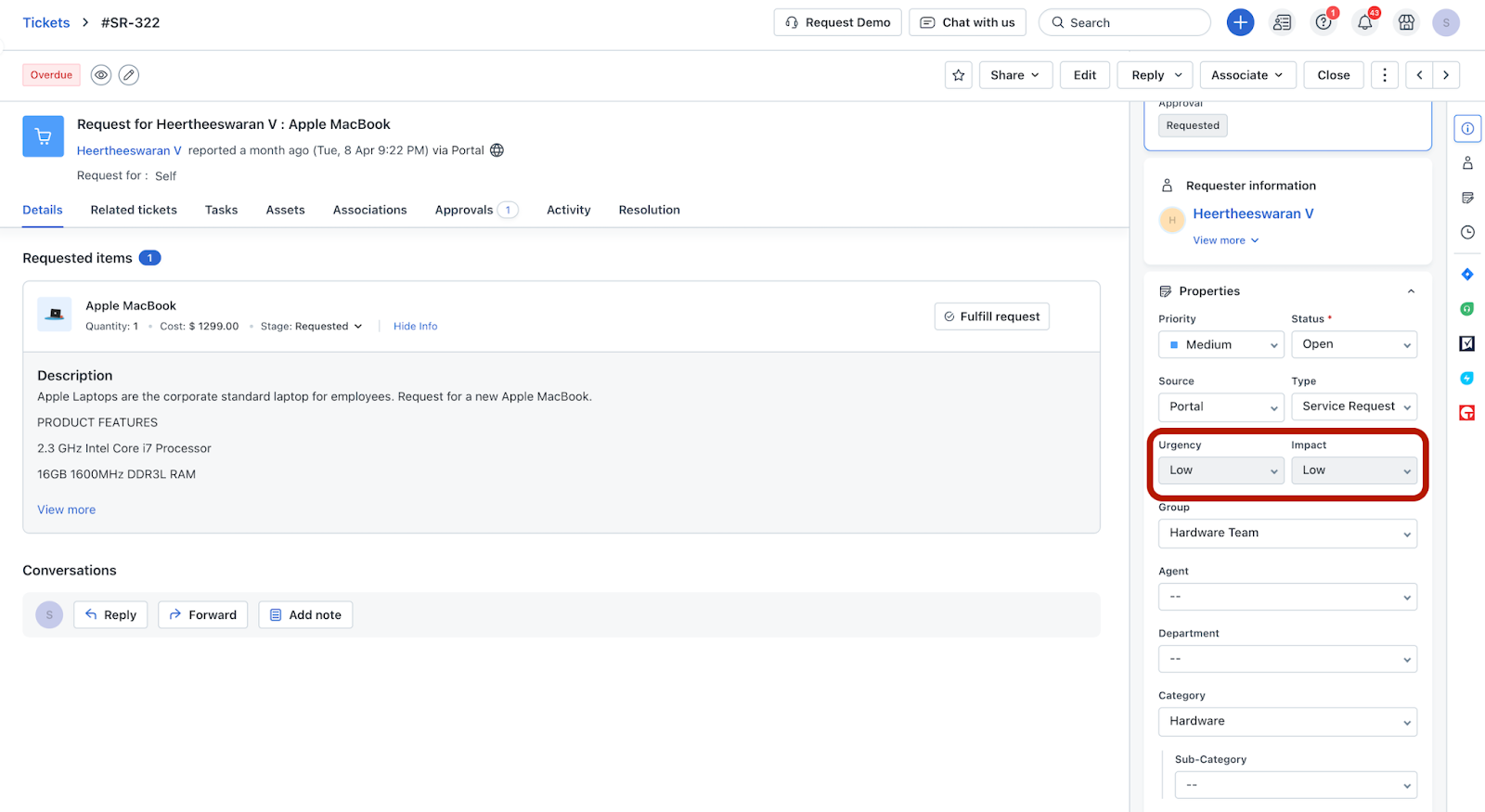Click the Add note button

tap(305, 615)
